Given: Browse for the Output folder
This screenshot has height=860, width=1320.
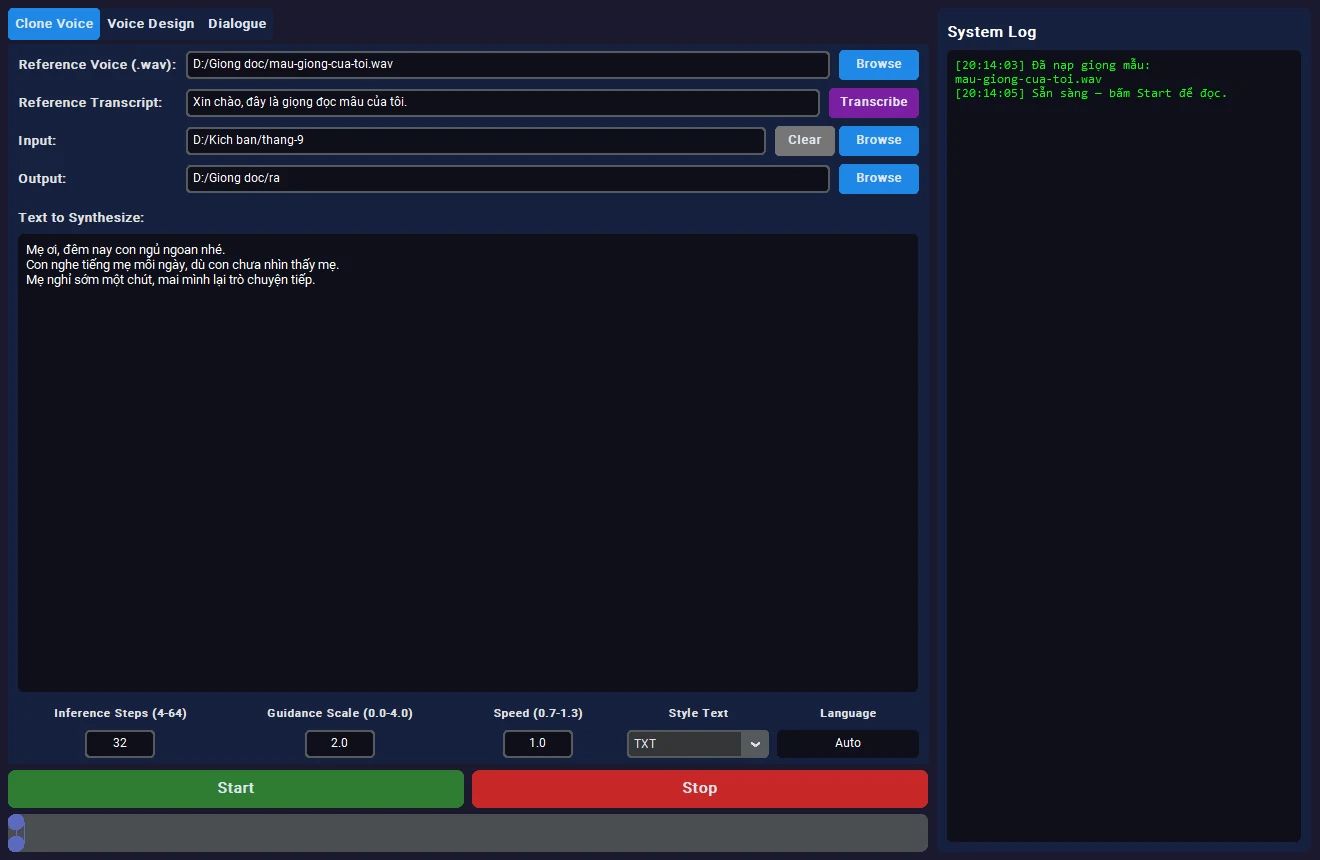Looking at the screenshot, I should [x=879, y=178].
